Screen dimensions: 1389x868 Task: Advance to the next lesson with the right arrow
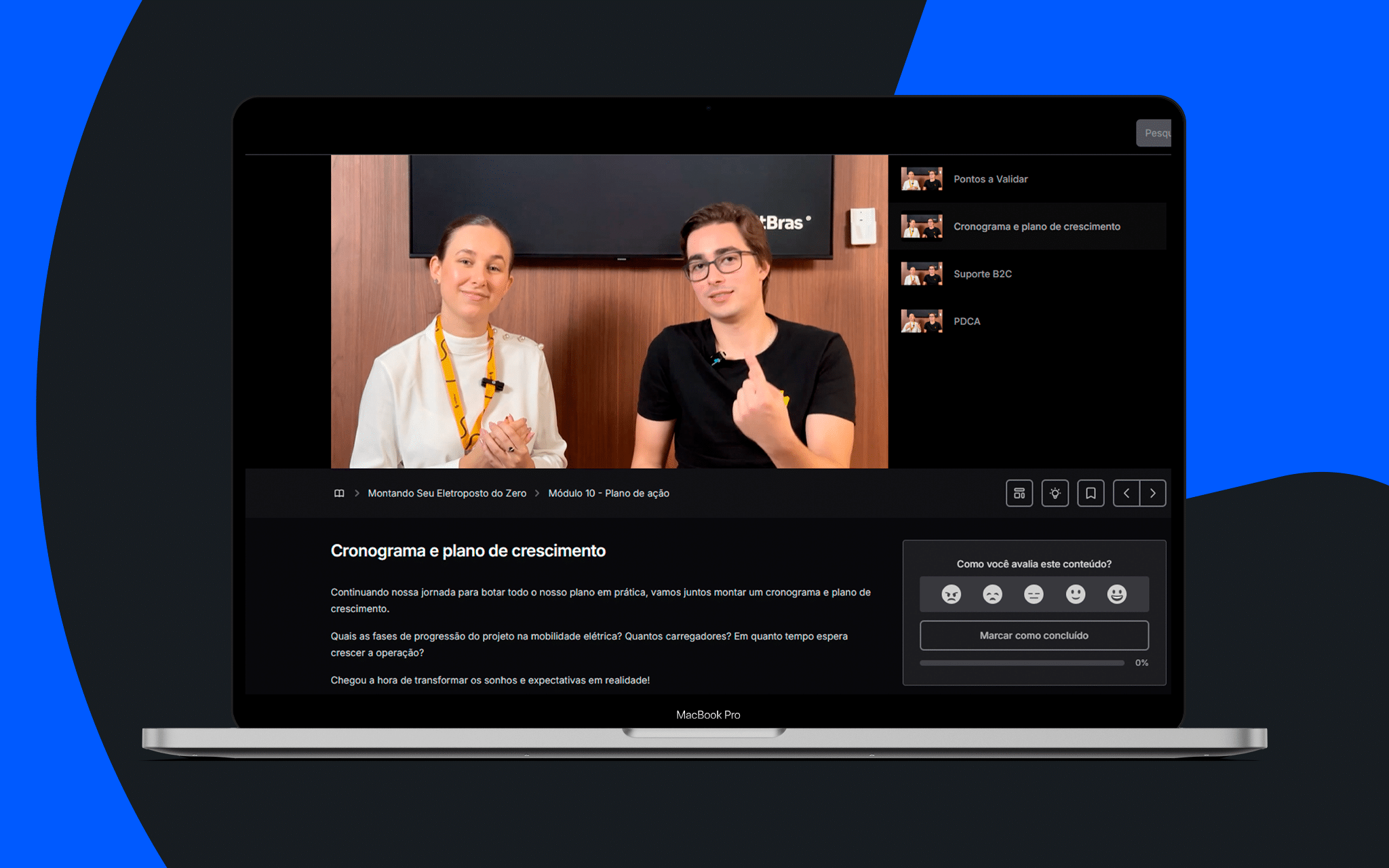[1152, 493]
